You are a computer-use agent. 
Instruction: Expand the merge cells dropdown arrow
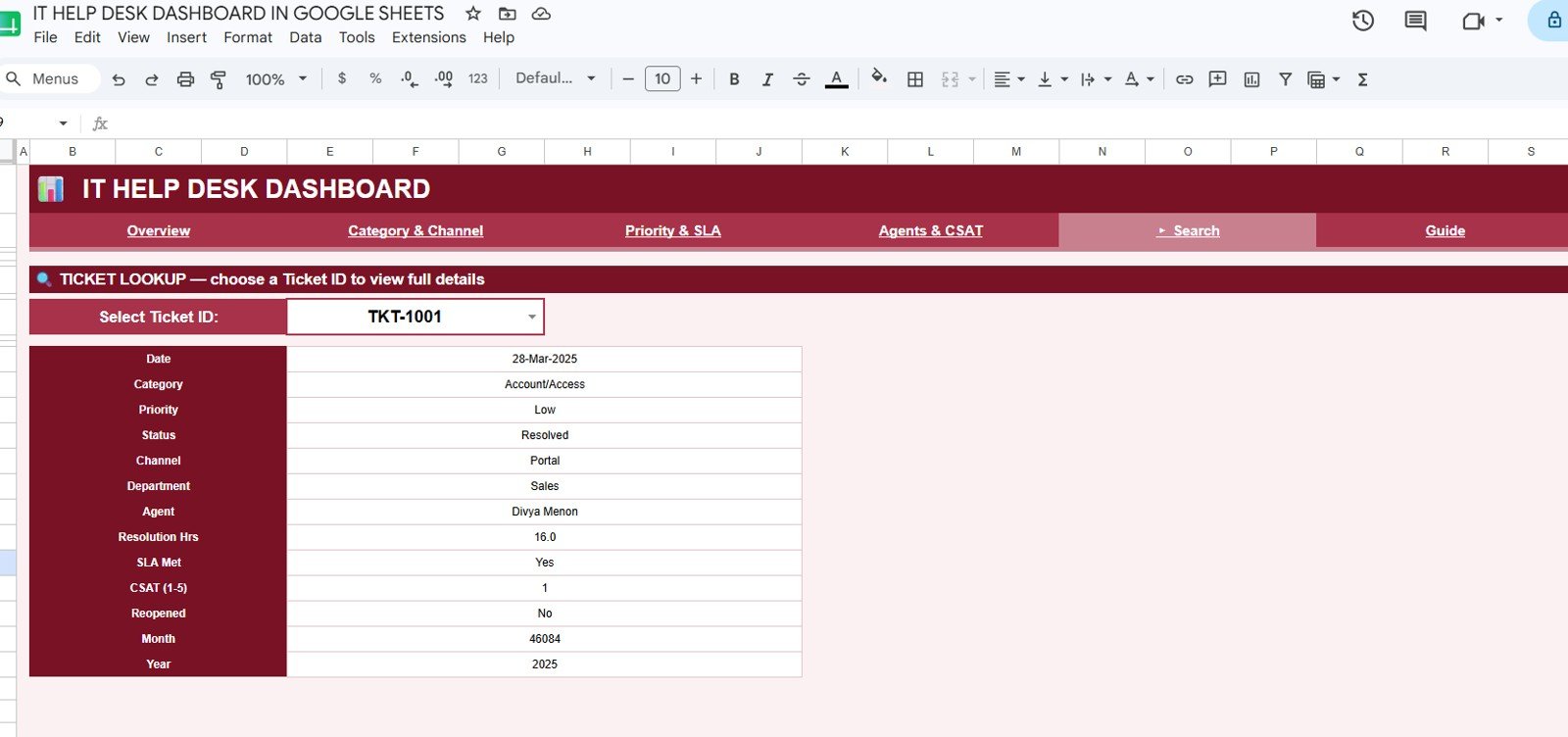click(x=972, y=79)
